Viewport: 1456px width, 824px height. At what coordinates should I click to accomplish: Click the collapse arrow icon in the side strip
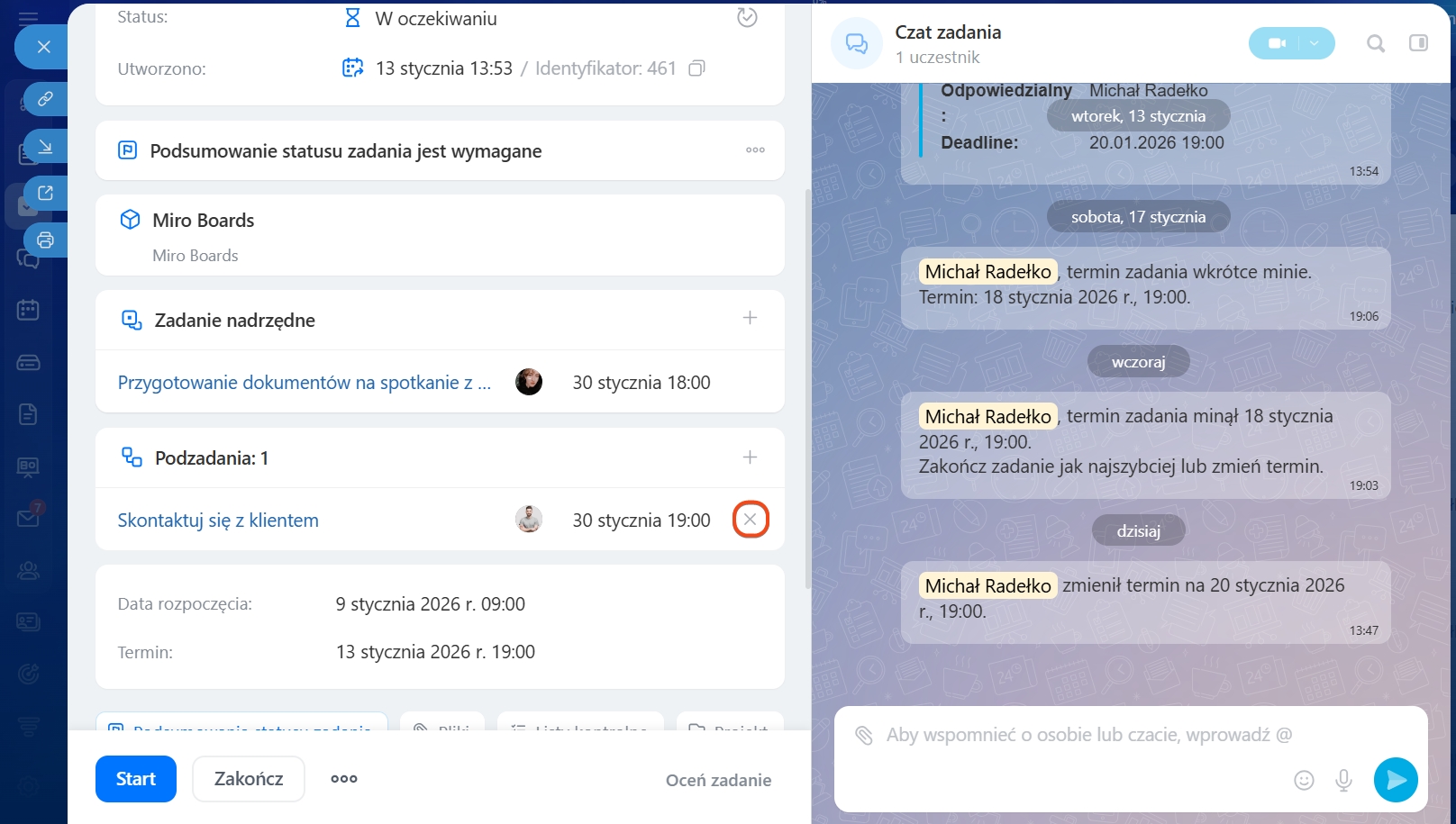[x=45, y=146]
